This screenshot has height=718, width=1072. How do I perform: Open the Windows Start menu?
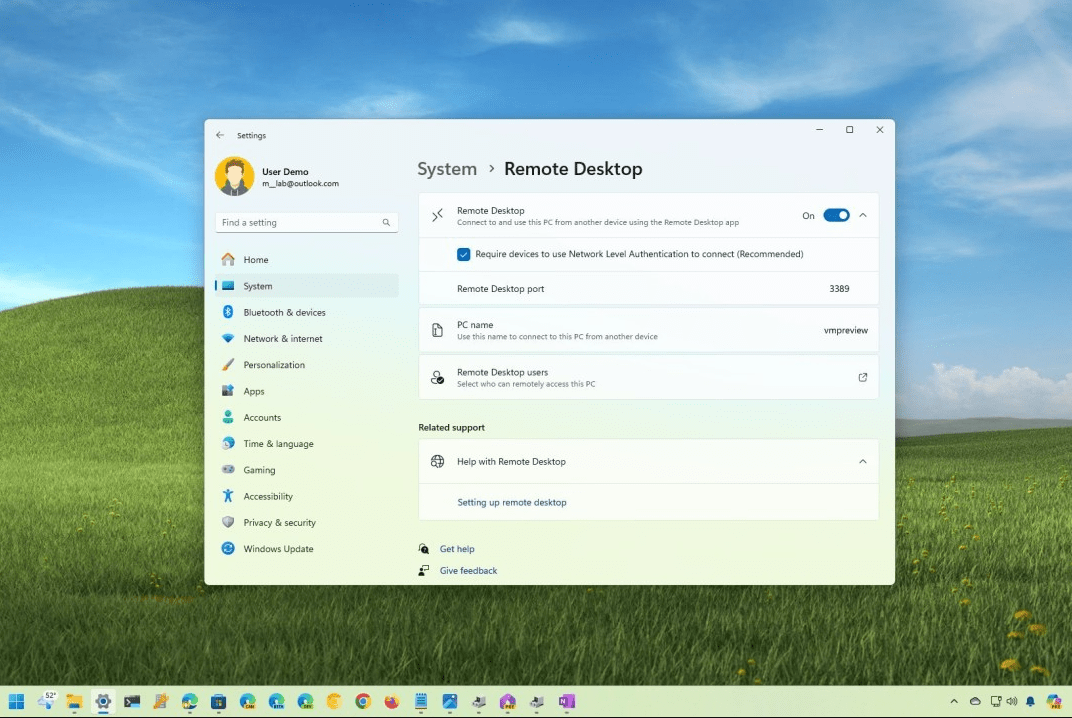[16, 702]
